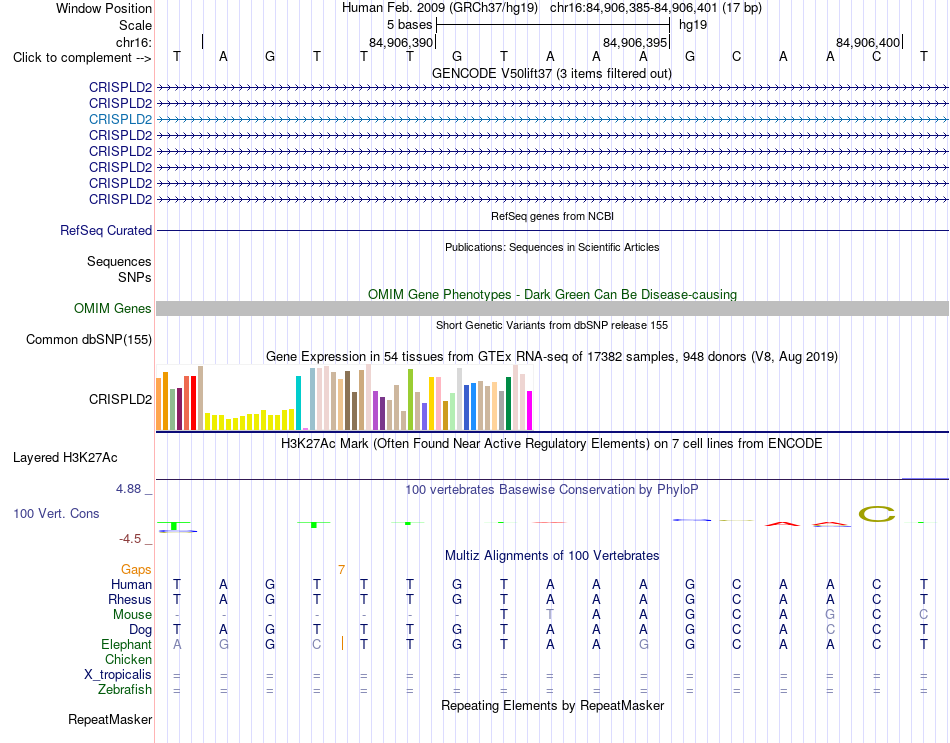
Task: Click the large olive C in PhyloP track
Action: [877, 515]
